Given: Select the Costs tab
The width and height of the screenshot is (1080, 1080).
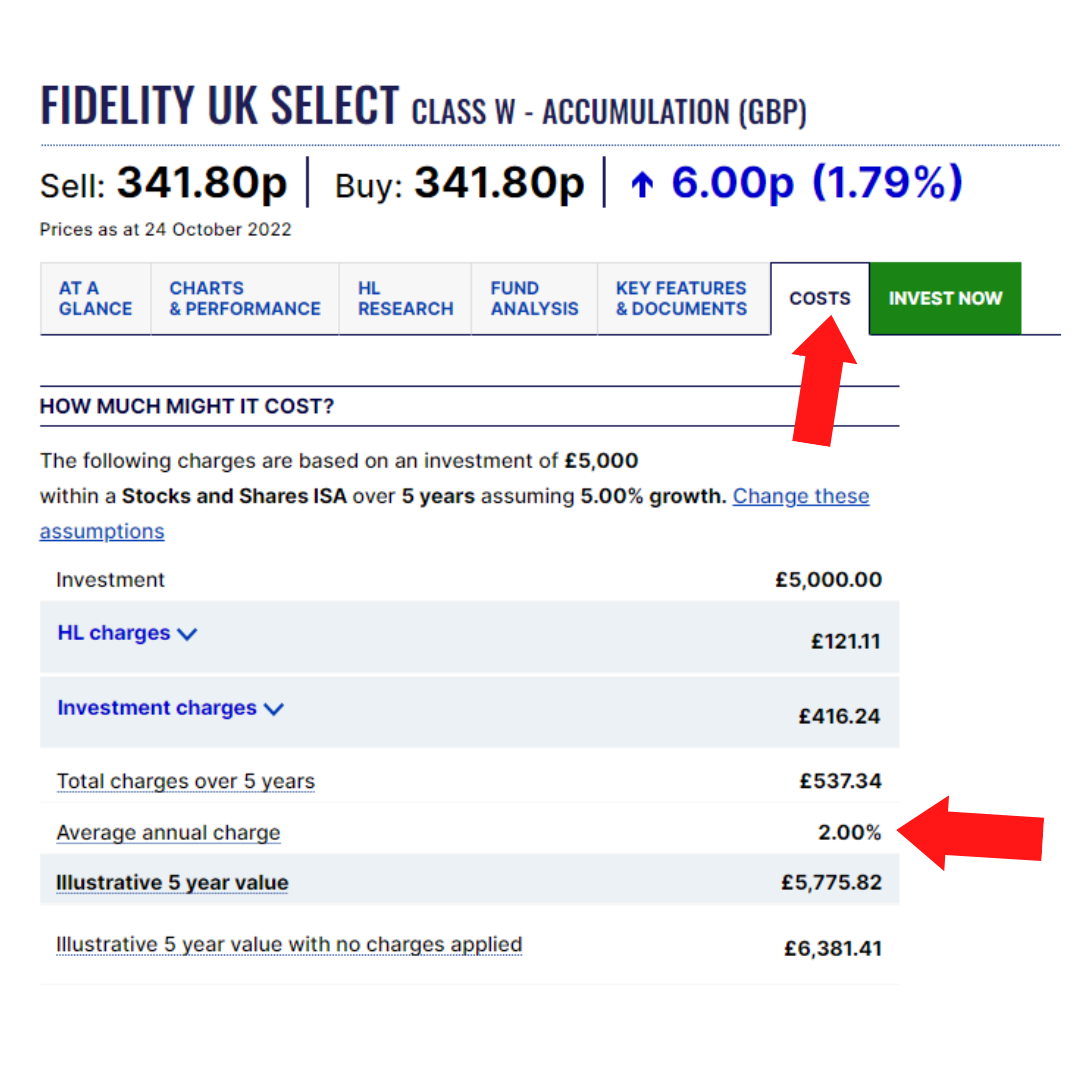Looking at the screenshot, I should pyautogui.click(x=820, y=298).
